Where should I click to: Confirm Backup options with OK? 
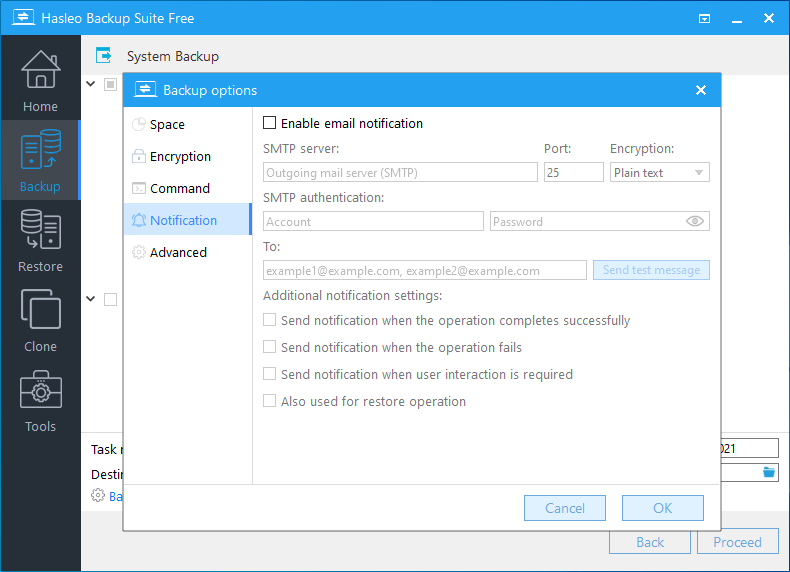pos(663,508)
